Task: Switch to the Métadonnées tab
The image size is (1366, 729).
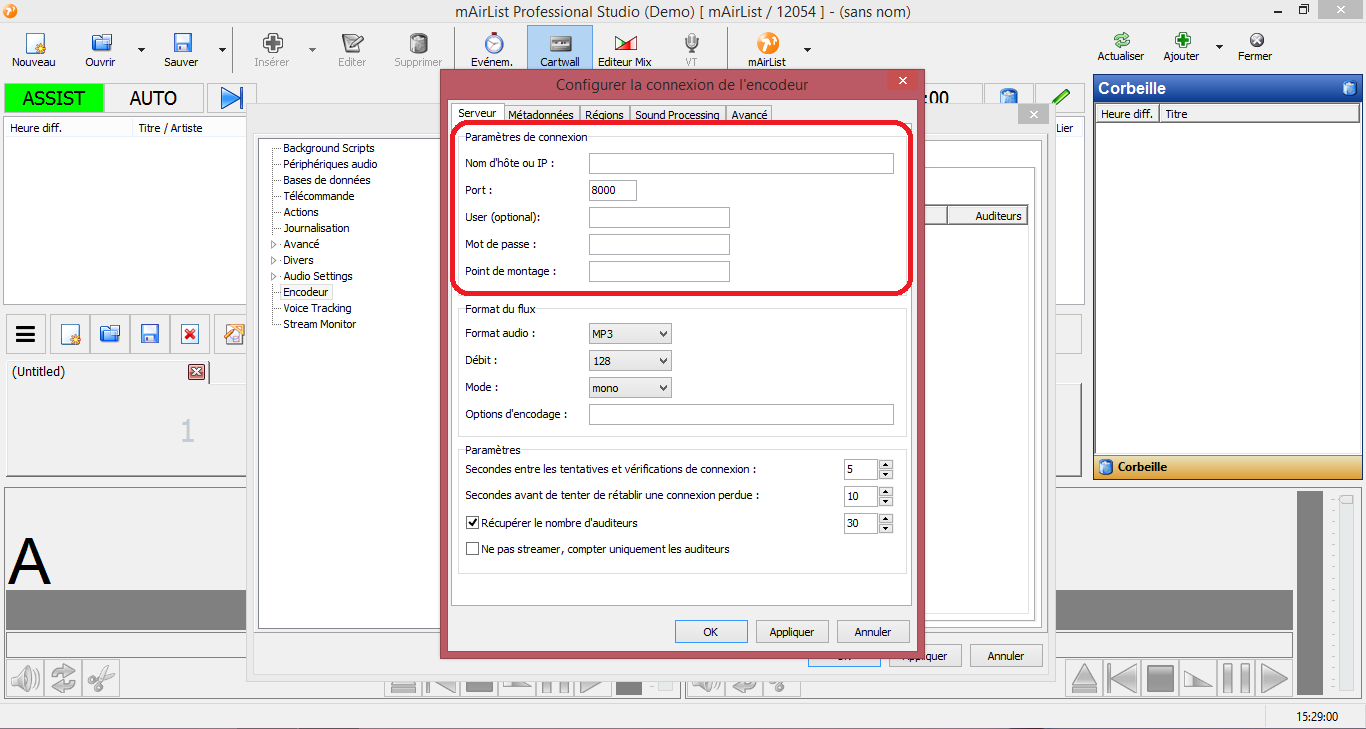Action: click(541, 115)
